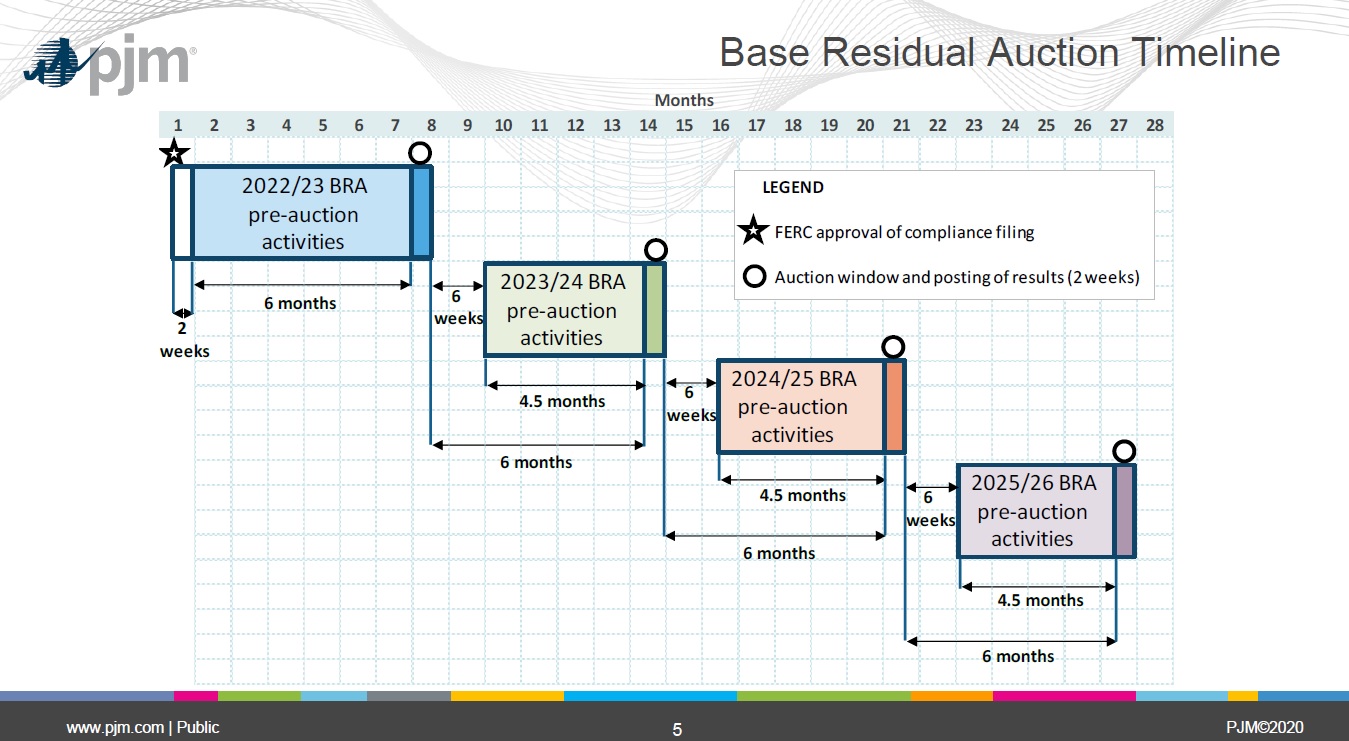Click the orange auction window bar of 2024/25
The image size is (1349, 741).
coord(895,406)
